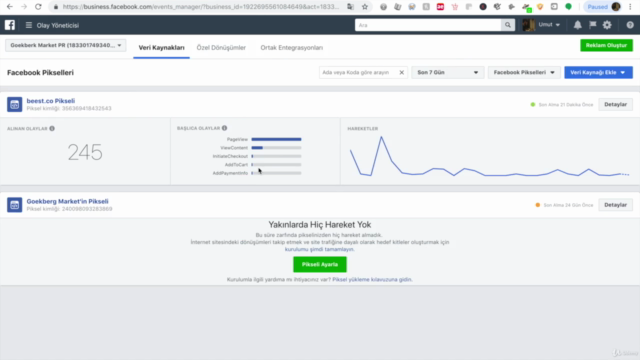The width and height of the screenshot is (640, 360).
Task: Follow the kurulumu şimdi tamamlayın link
Action: (x=319, y=249)
